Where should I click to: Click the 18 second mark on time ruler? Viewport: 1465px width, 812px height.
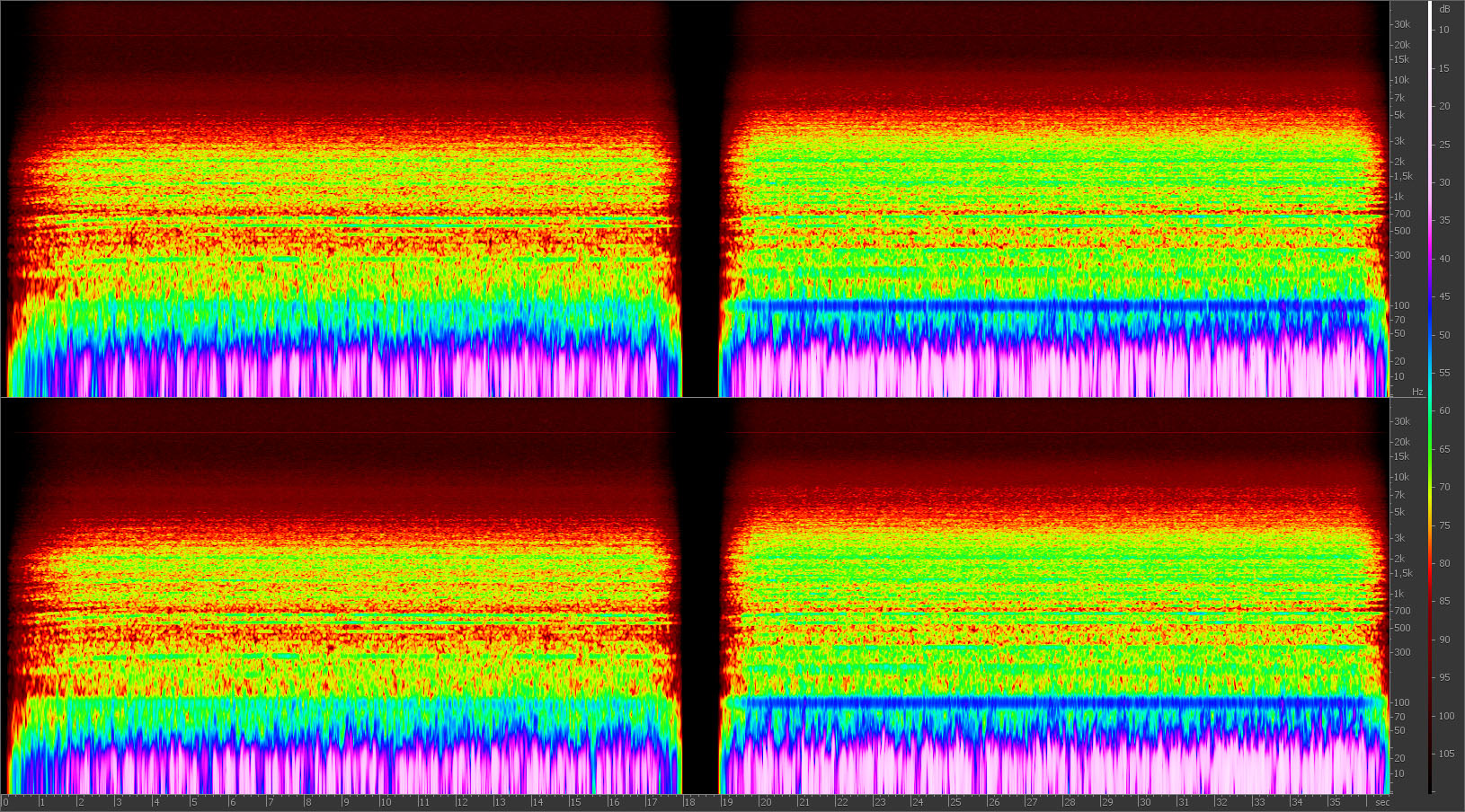coord(689,802)
